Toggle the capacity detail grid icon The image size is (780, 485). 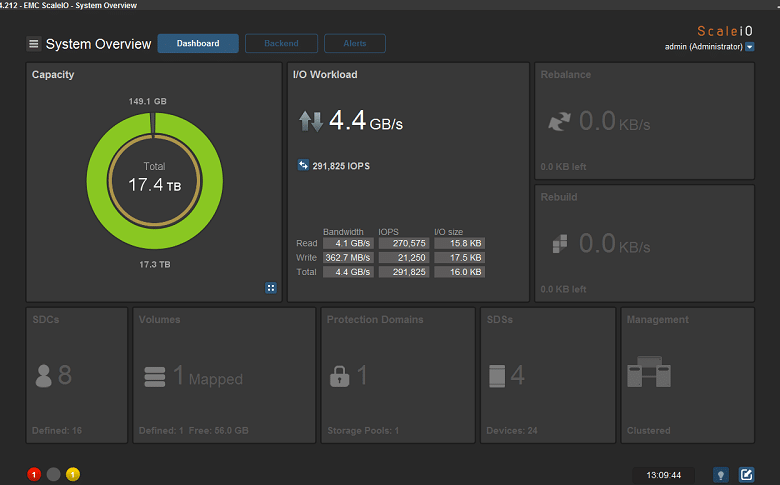[x=271, y=288]
